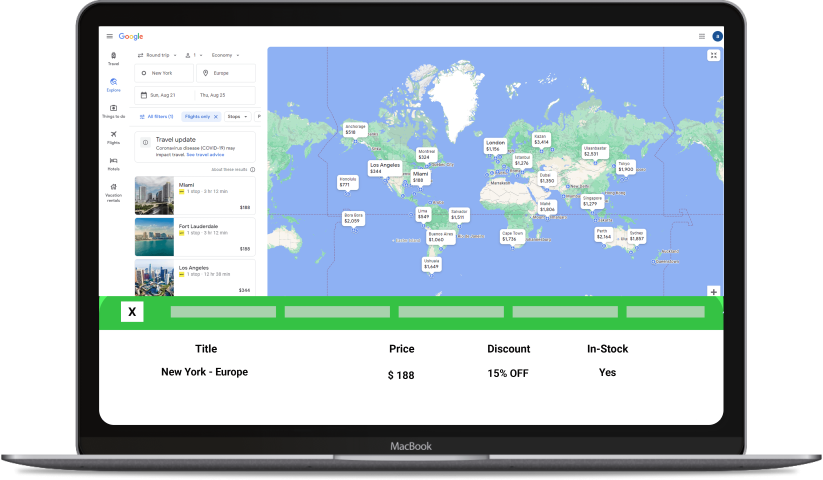Open the Miami thumbnail in results

pyautogui.click(x=154, y=196)
